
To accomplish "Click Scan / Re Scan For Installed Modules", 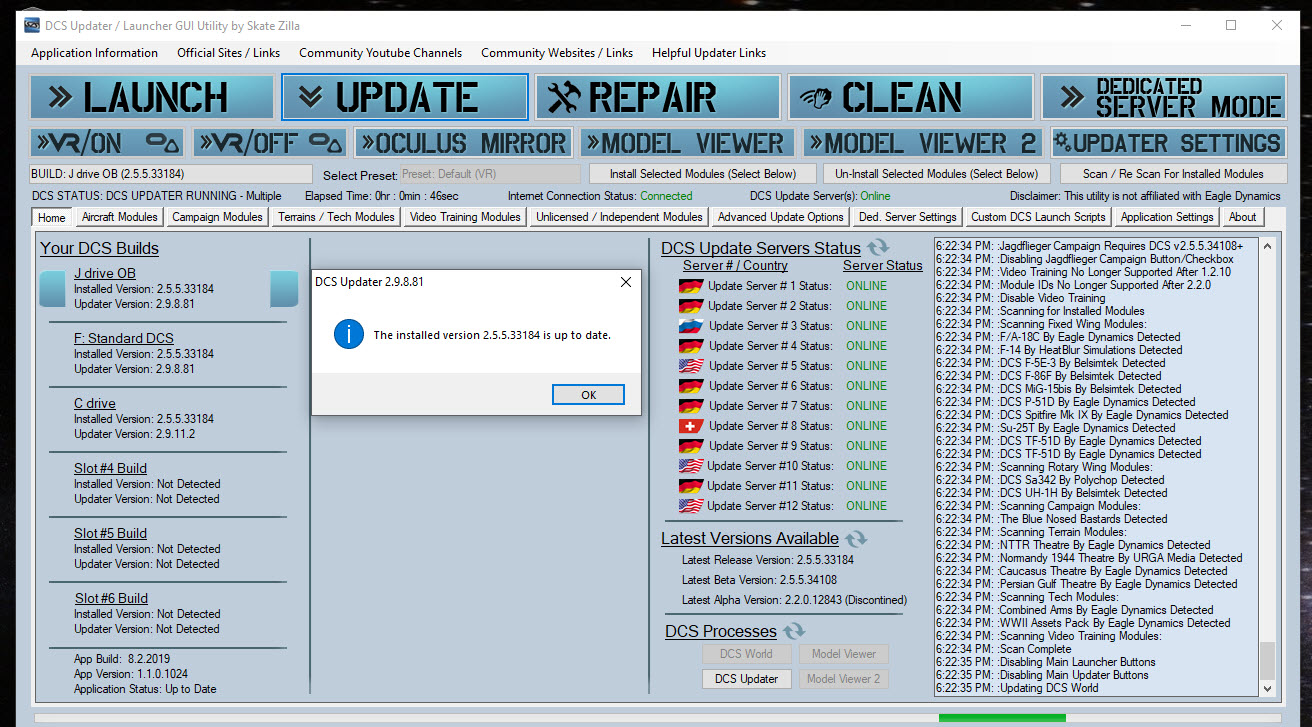I will coord(1173,174).
